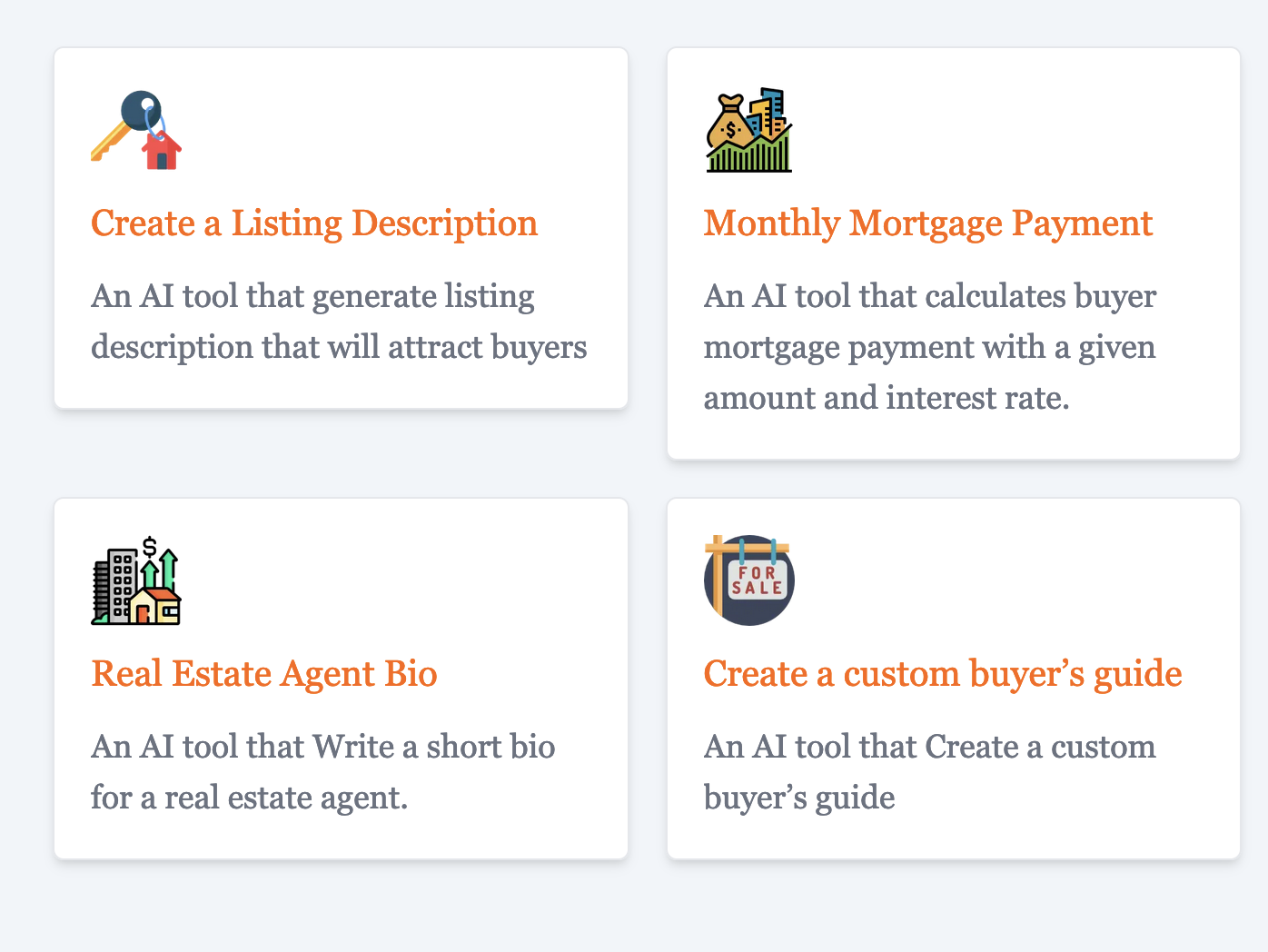Viewport: 1268px width, 952px height.
Task: Open the Create a Listing Description tool
Action: coord(314,223)
